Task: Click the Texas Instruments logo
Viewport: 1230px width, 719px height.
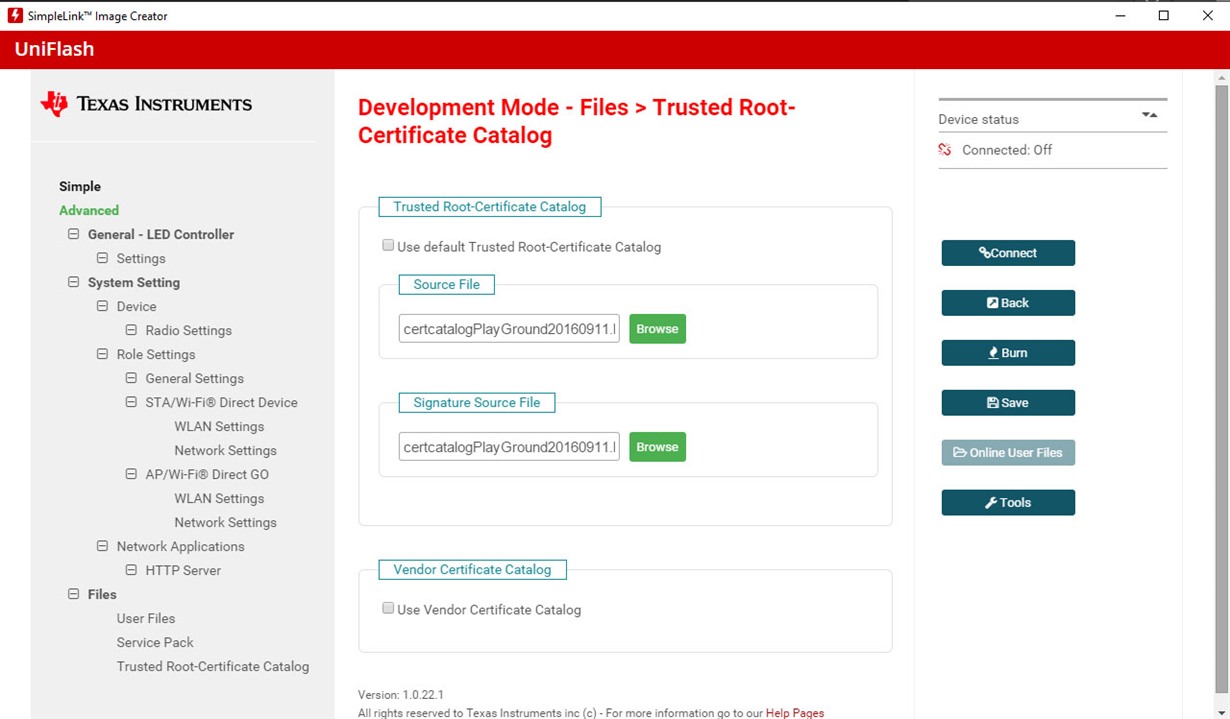Action: click(x=146, y=104)
